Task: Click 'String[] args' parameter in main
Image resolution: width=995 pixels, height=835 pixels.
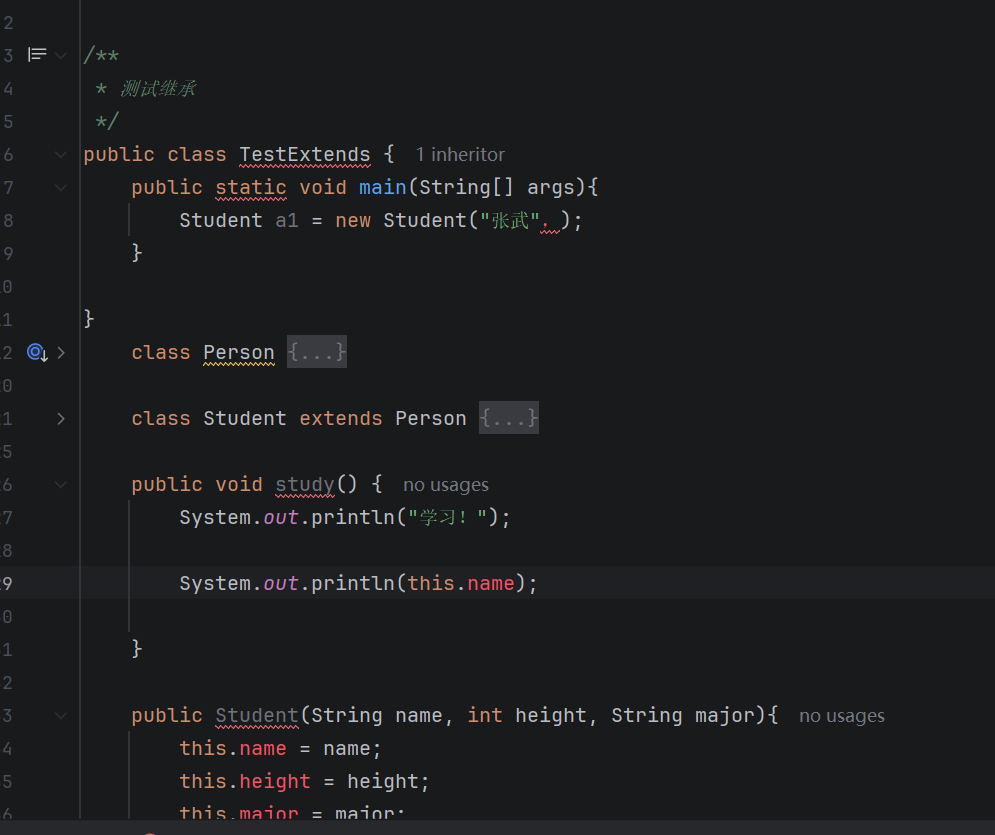Action: point(497,188)
